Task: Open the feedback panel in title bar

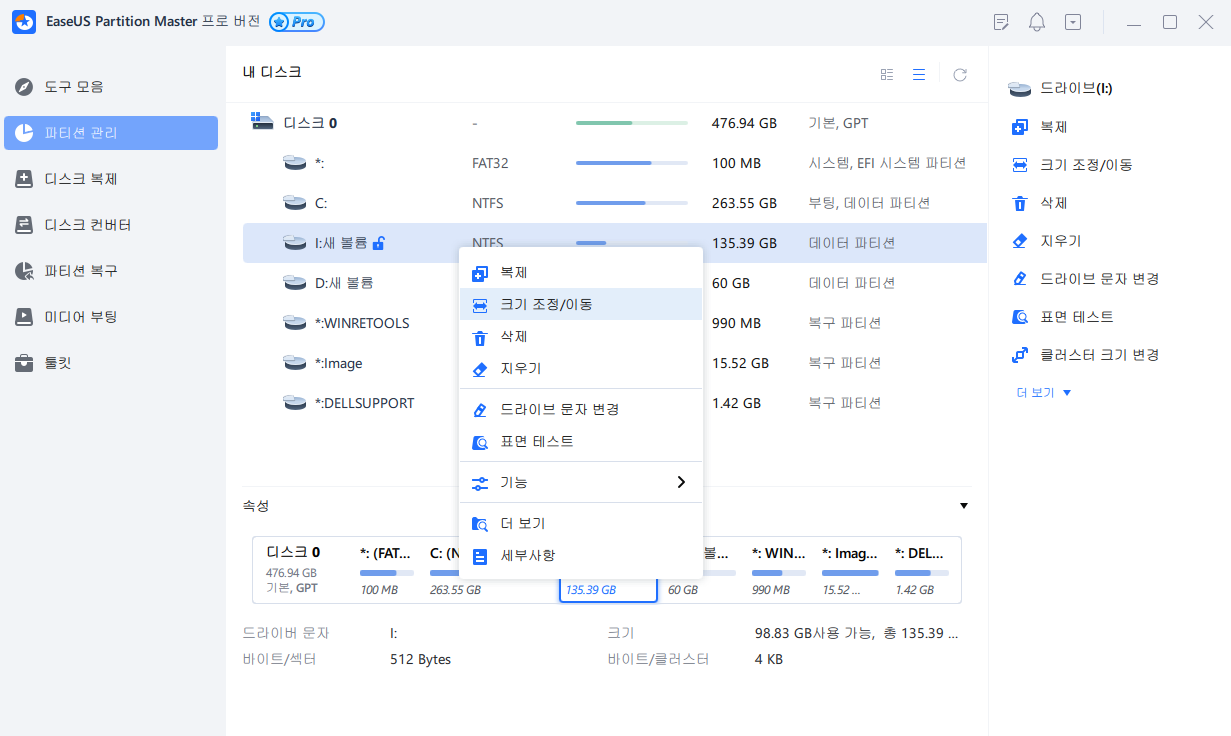Action: coord(1000,21)
